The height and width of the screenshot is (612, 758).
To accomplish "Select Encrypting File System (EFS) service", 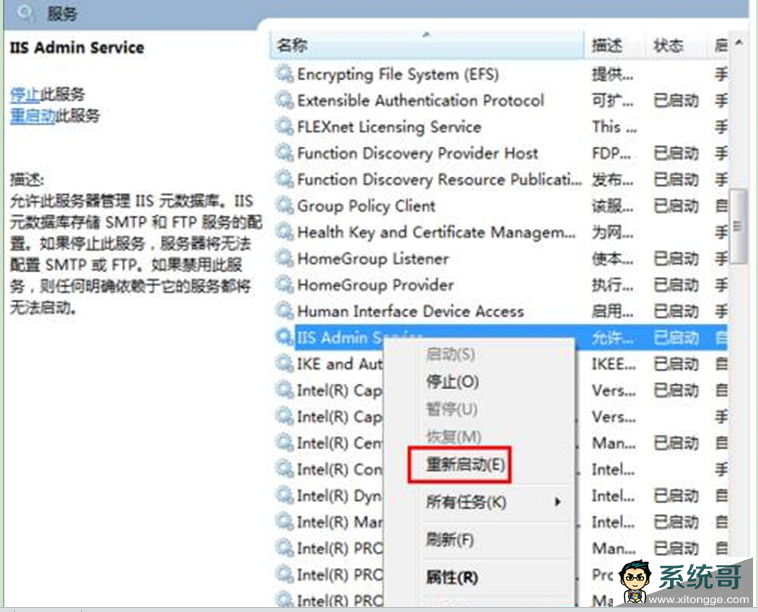I will pyautogui.click(x=398, y=74).
